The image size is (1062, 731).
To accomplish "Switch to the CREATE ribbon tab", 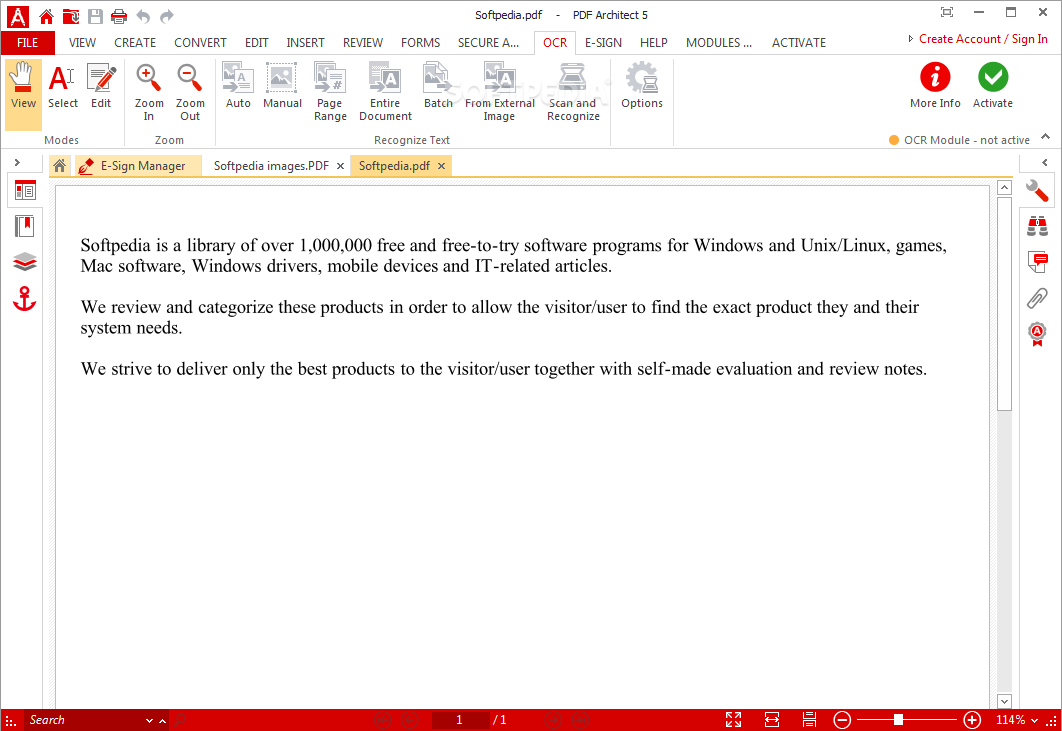I will pyautogui.click(x=135, y=43).
